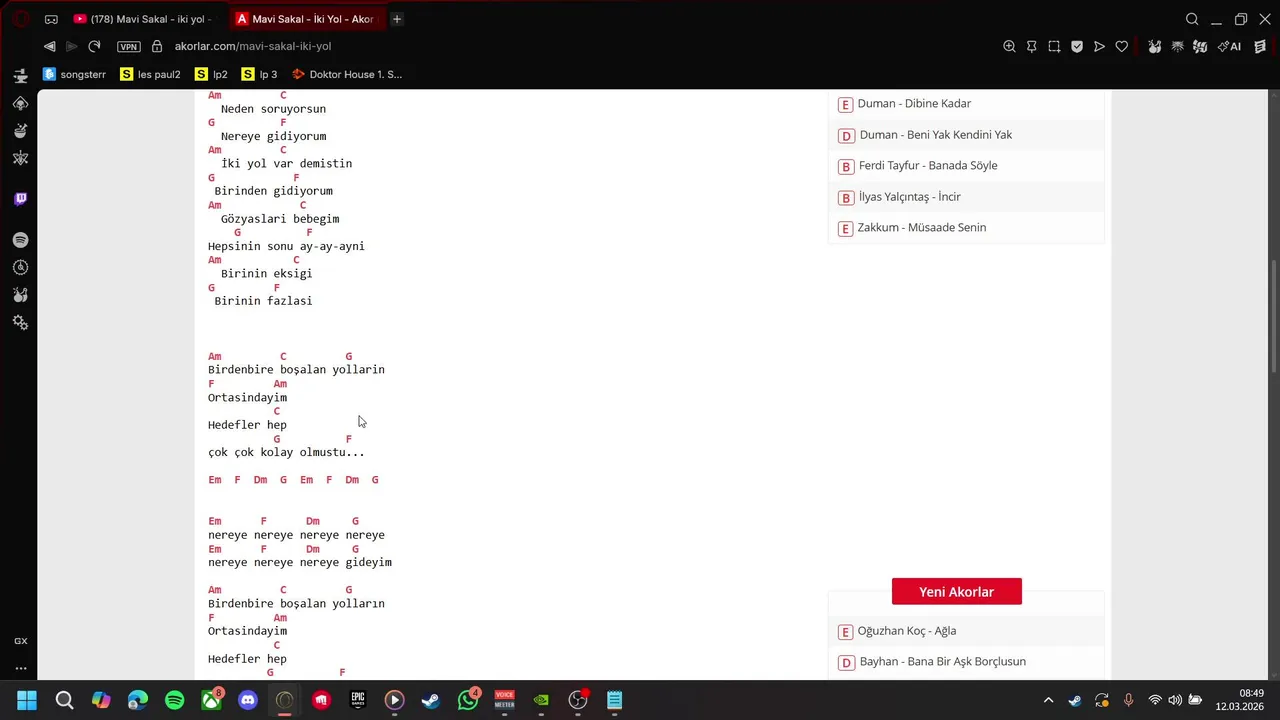Open the lp2 bookmark
Viewport: 1280px width, 720px height.
tap(211, 74)
